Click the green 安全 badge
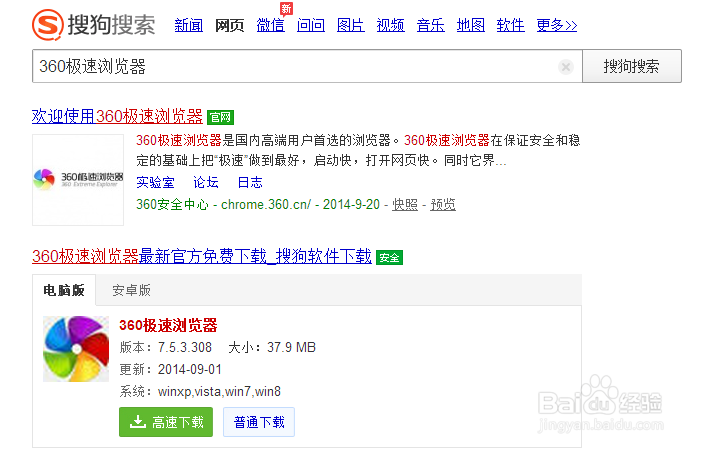The width and height of the screenshot is (702, 450). [390, 257]
